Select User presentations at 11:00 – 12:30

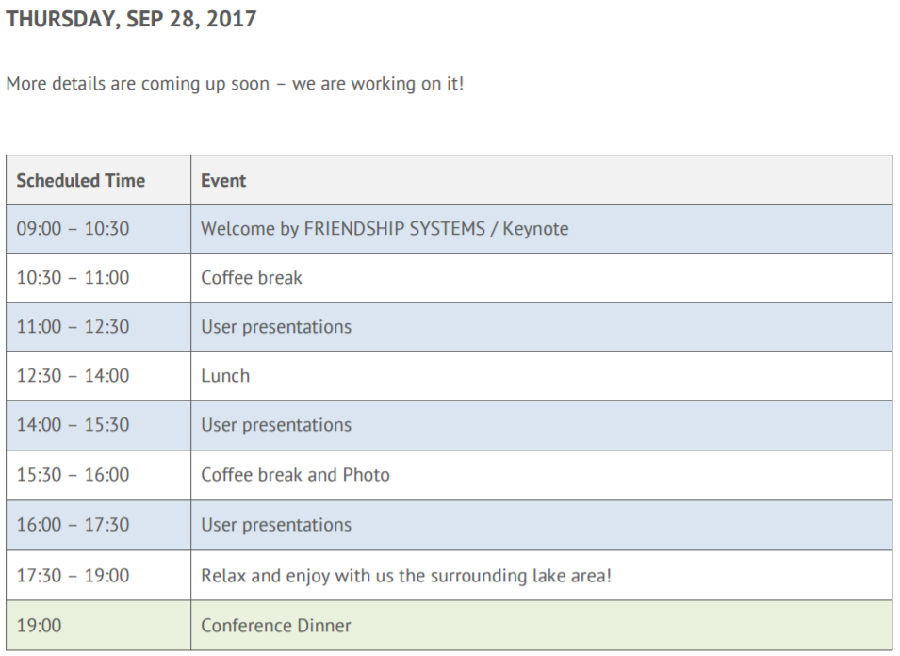(x=276, y=327)
